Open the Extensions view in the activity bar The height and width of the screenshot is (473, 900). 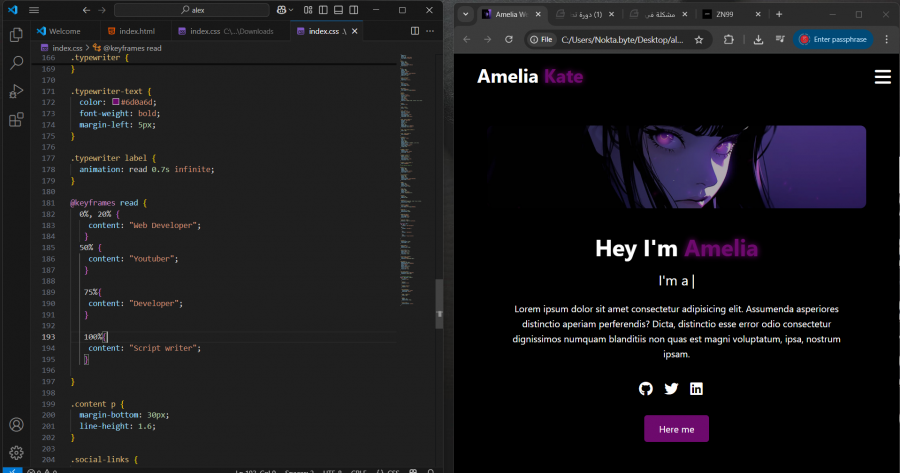(x=16, y=121)
